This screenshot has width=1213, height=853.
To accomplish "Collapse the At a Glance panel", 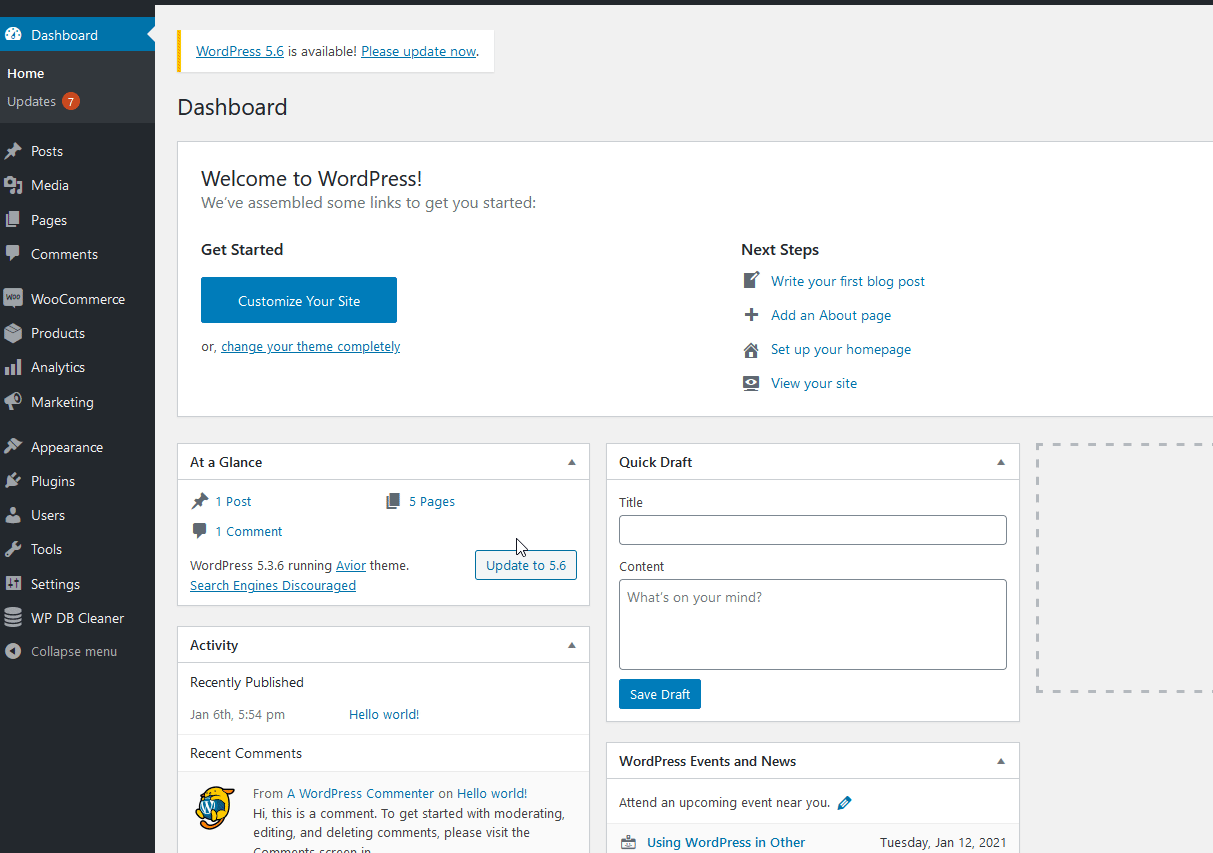I will (x=572, y=462).
